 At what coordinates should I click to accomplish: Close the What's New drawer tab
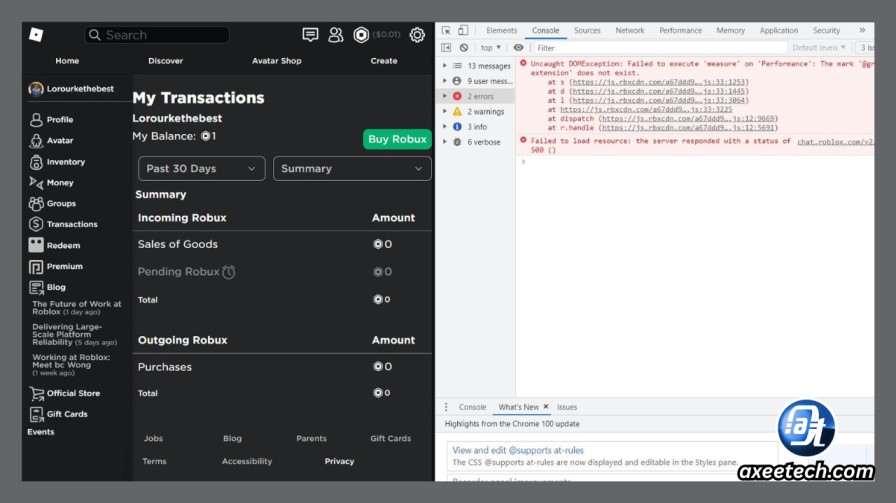point(546,406)
